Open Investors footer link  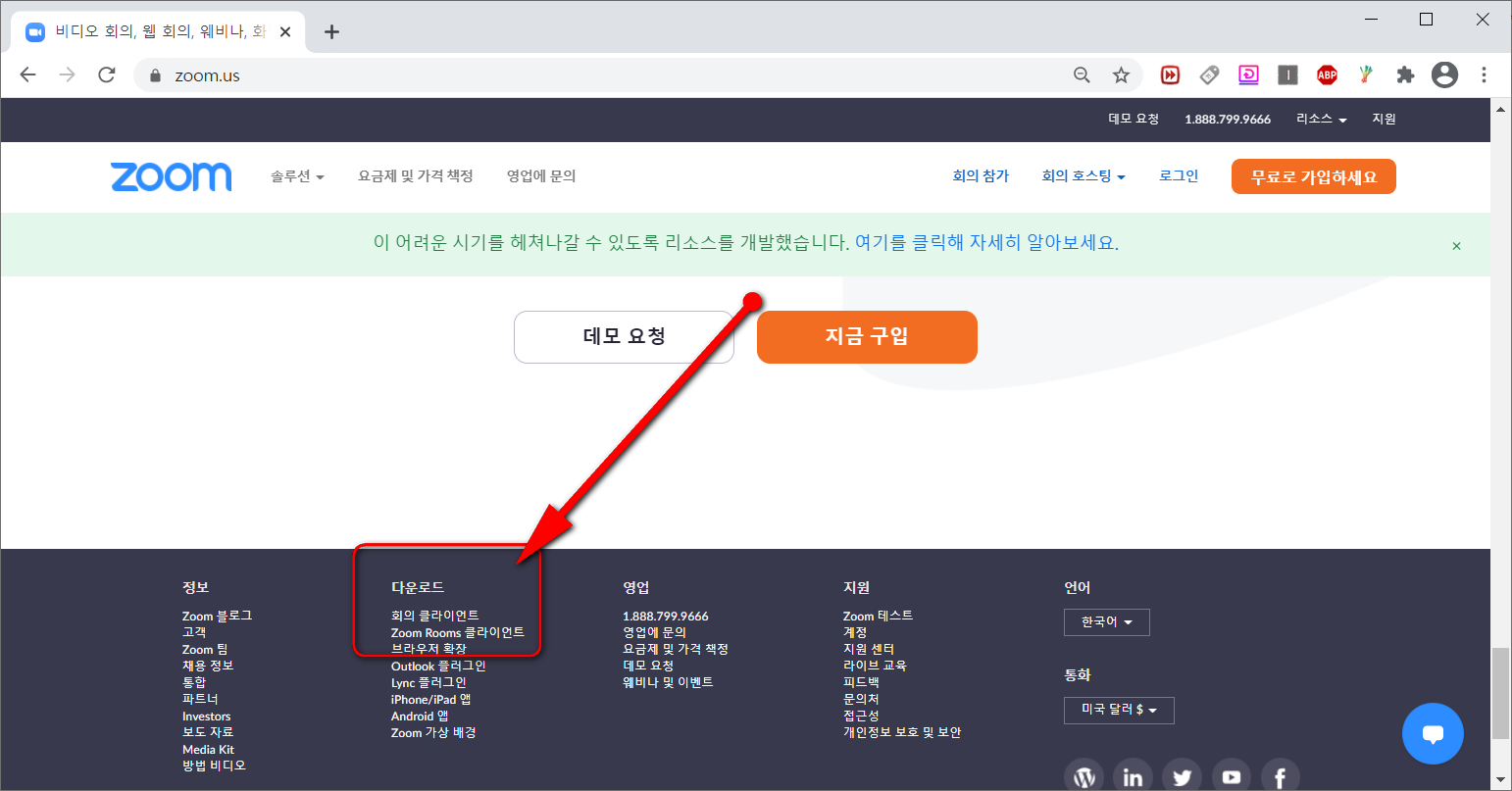point(206,716)
